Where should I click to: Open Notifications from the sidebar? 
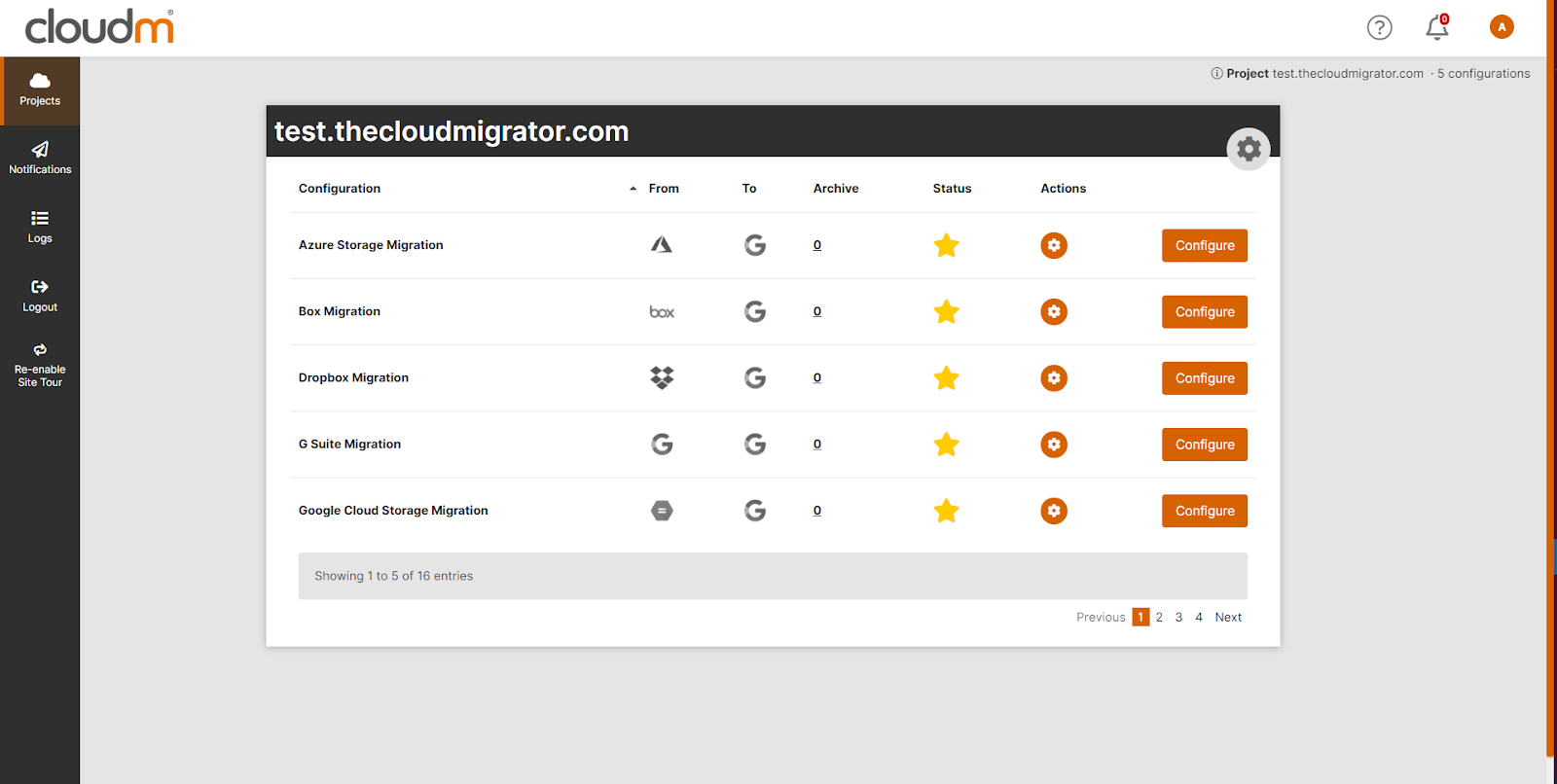point(40,158)
